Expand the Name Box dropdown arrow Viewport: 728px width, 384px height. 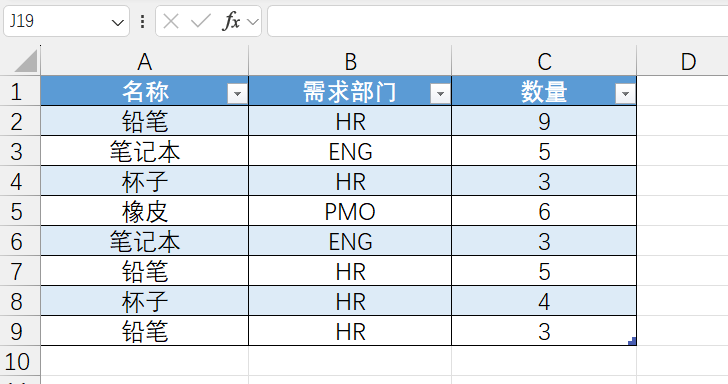point(118,22)
